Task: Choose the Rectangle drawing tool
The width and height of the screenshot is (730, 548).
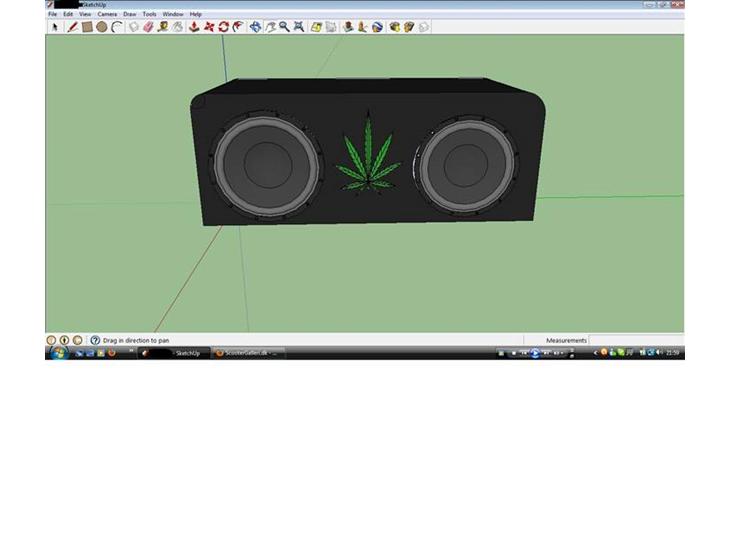Action: coord(87,27)
